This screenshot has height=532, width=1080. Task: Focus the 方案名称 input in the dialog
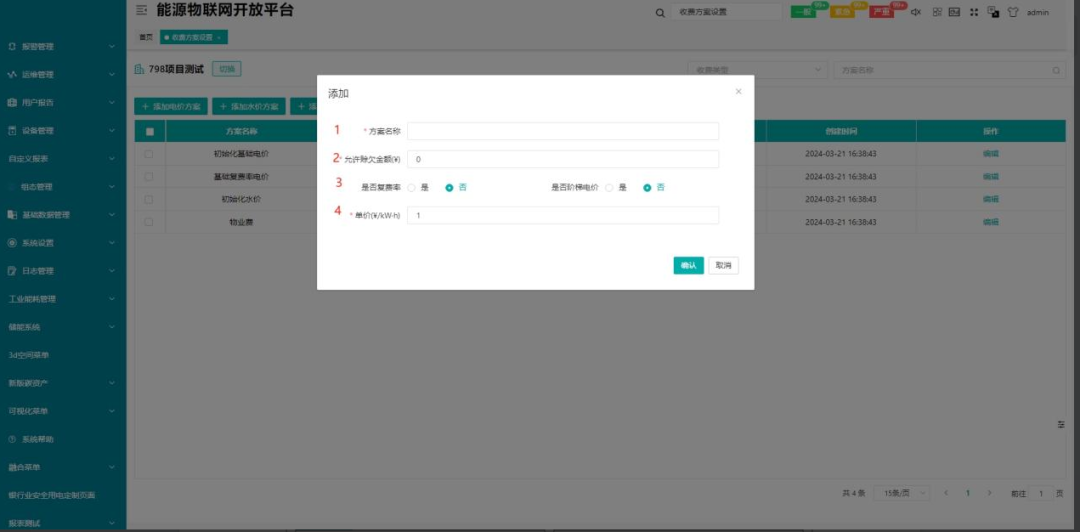coord(563,131)
